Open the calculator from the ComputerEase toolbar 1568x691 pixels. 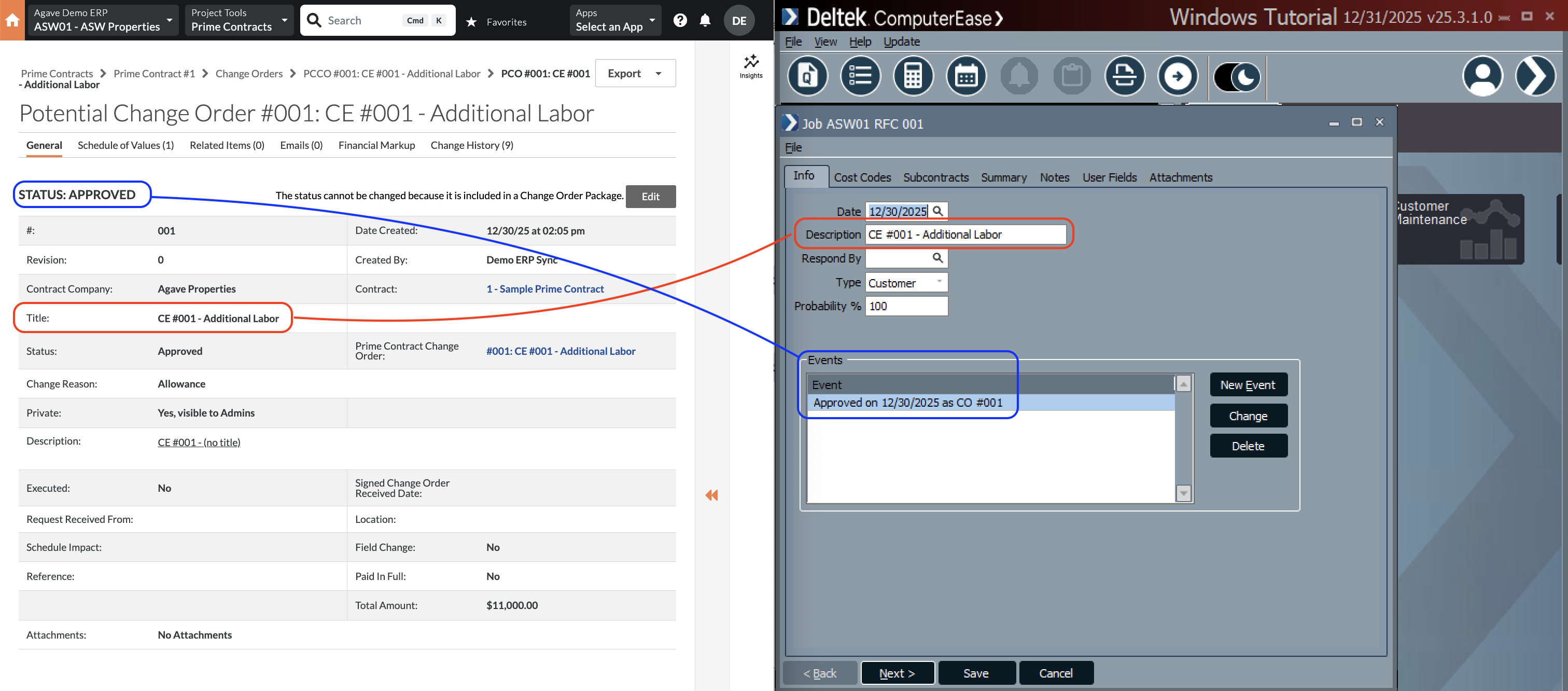(x=913, y=76)
